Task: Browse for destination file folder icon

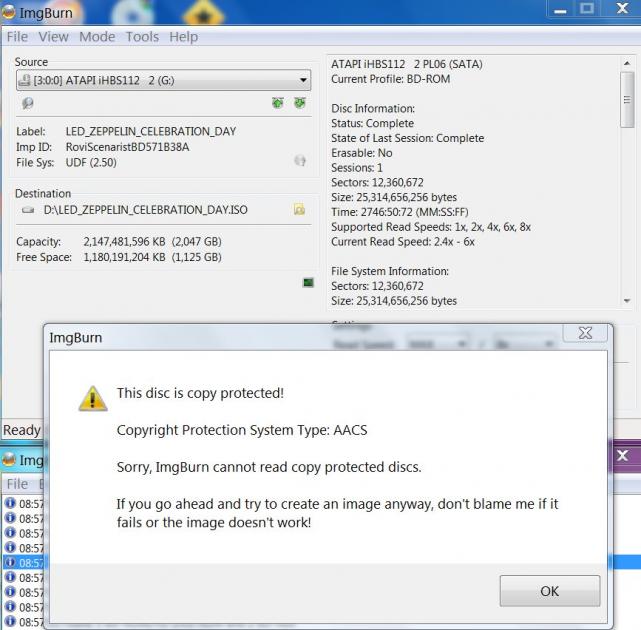Action: 299,209
